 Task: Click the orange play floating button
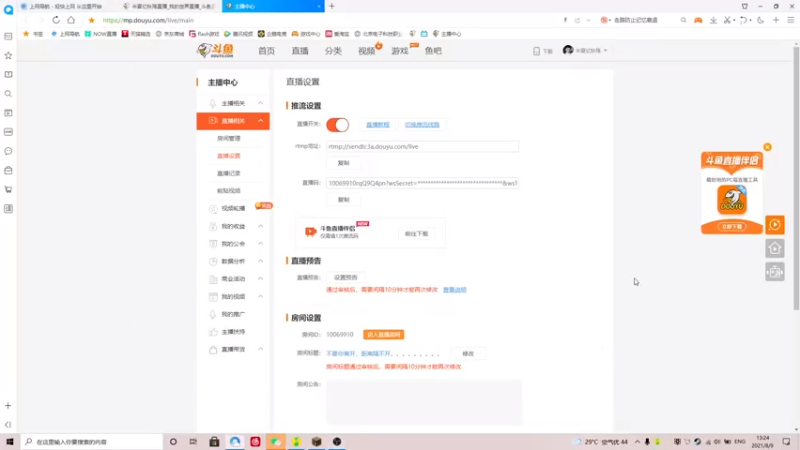(x=775, y=224)
